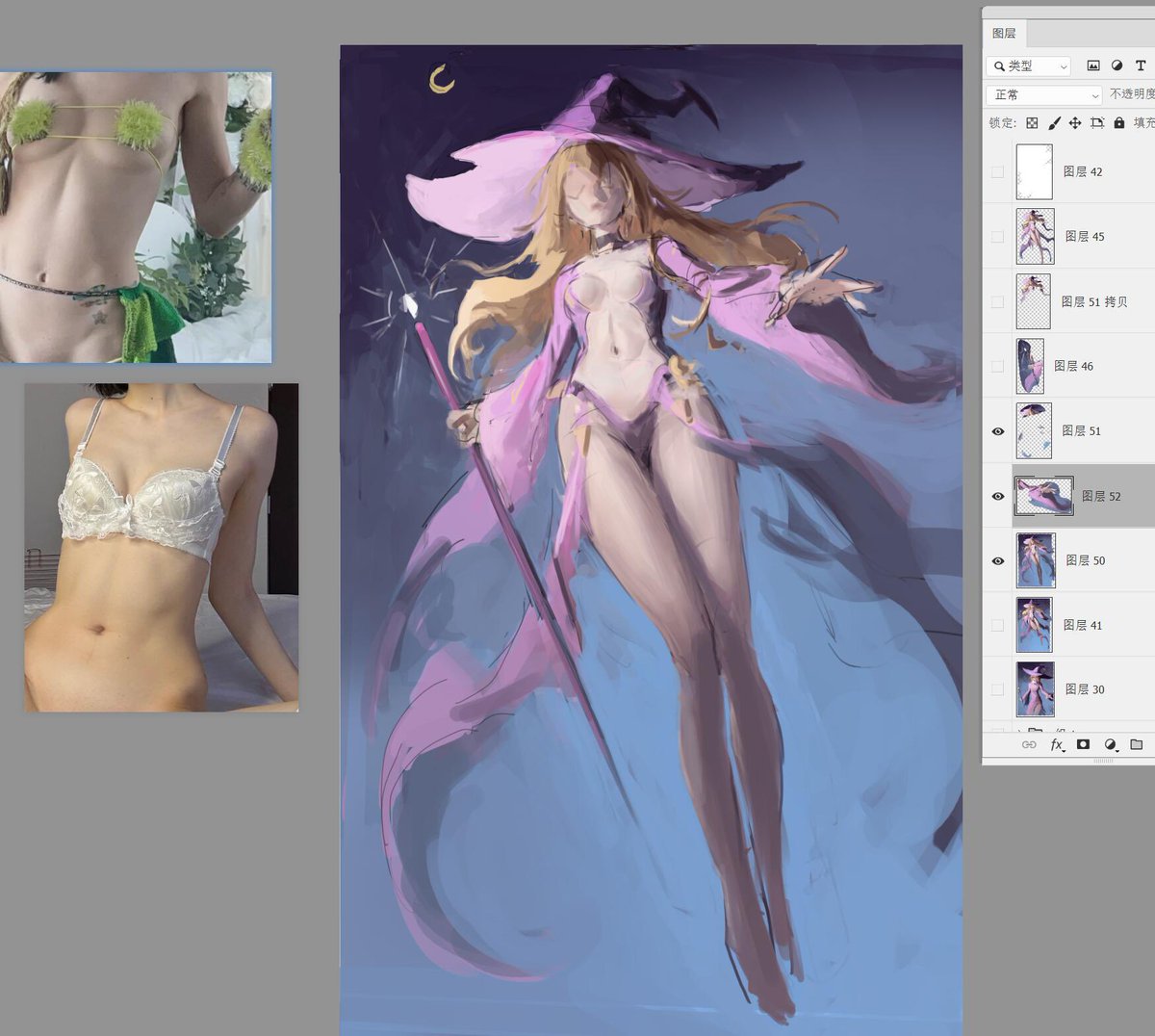Filter layers by adjustment layer icon
1155x1036 pixels.
[1116, 65]
